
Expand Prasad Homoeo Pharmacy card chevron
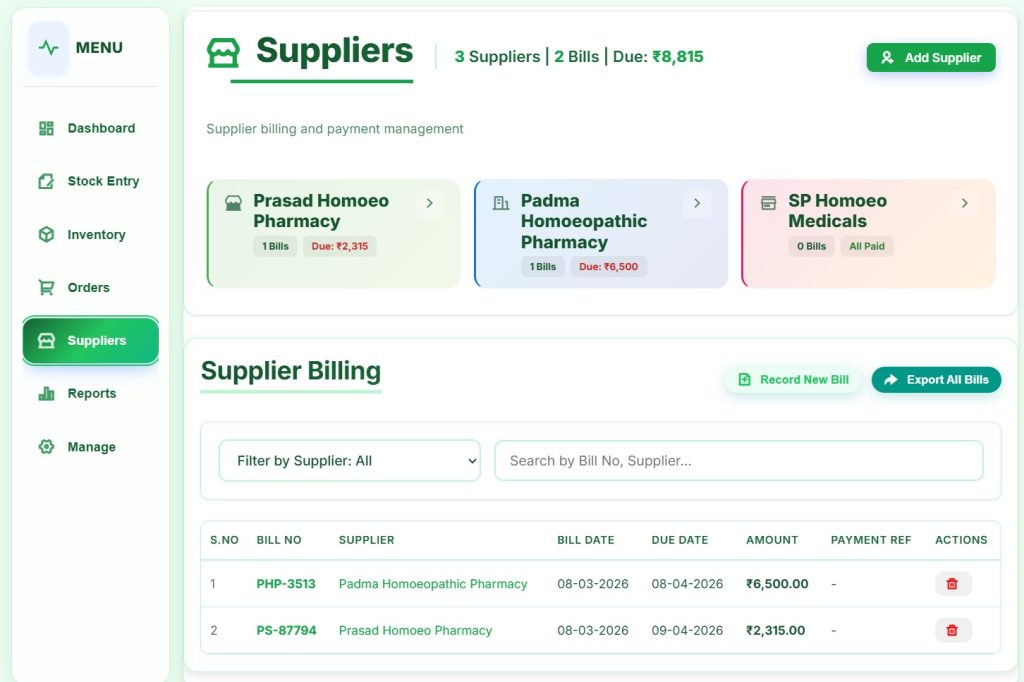430,204
